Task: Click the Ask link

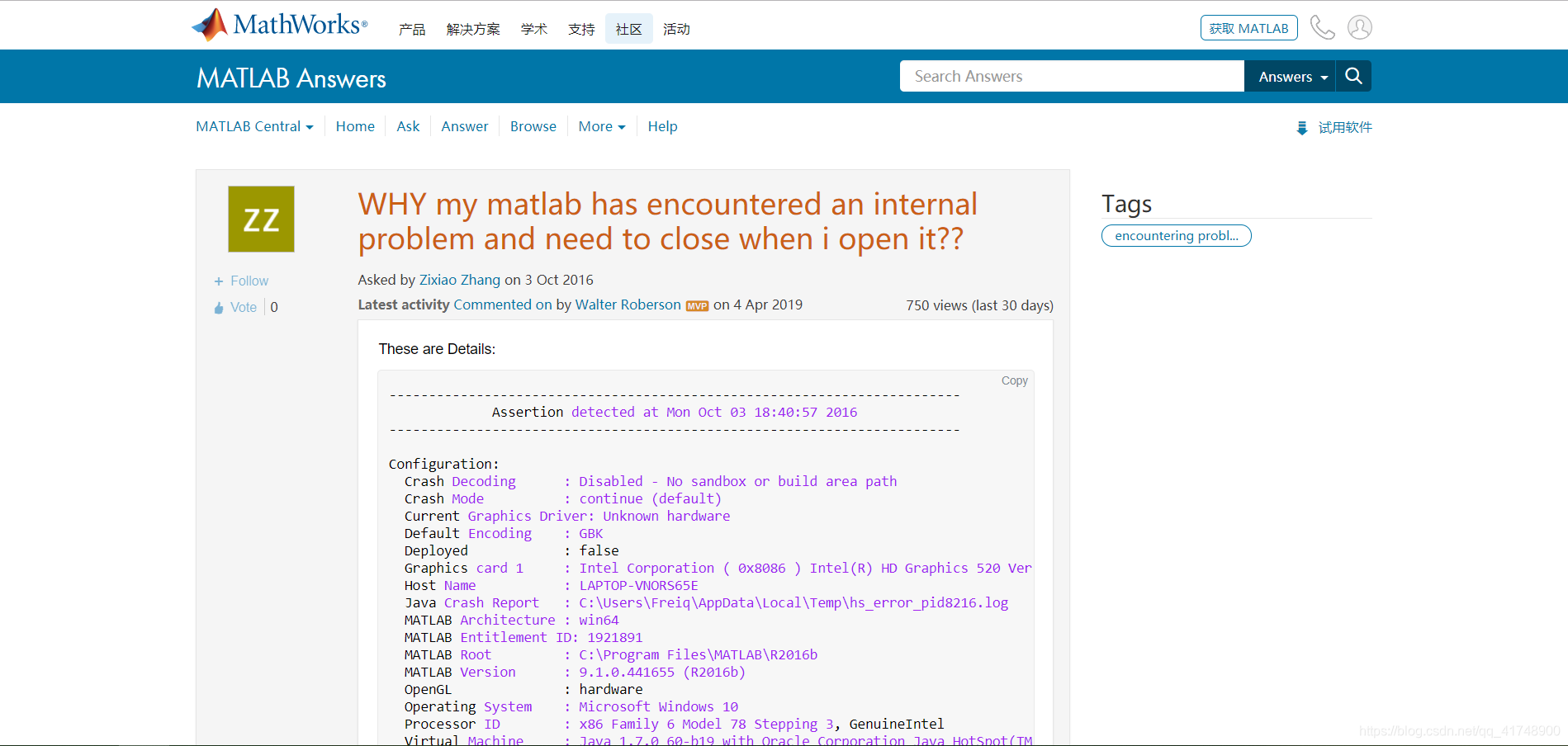Action: point(408,126)
